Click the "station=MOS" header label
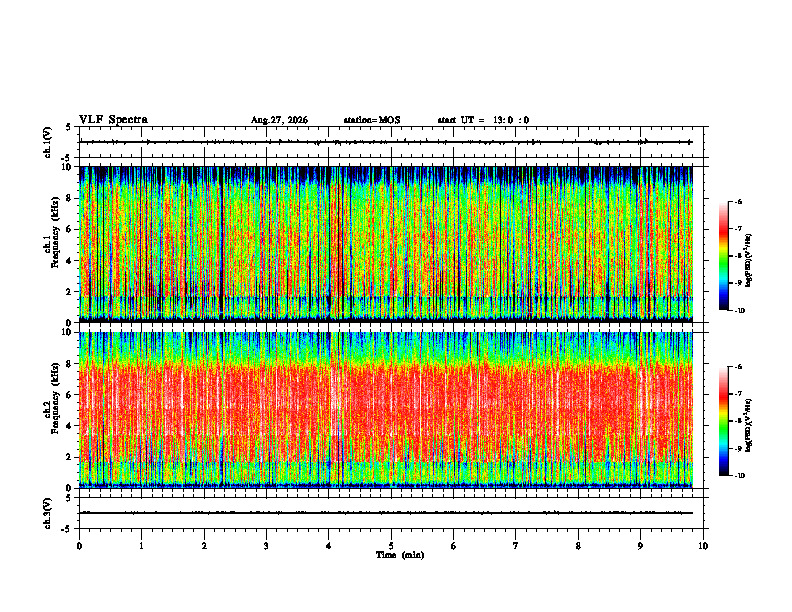The width and height of the screenshot is (792, 612). pyautogui.click(x=372, y=120)
